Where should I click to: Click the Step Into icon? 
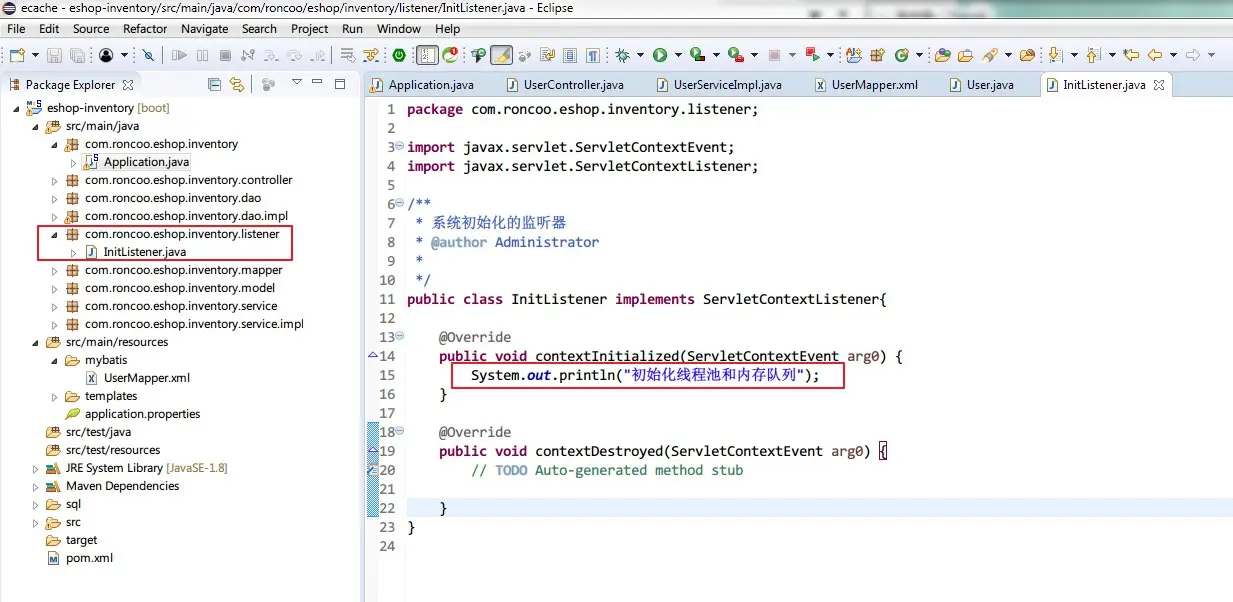271,55
